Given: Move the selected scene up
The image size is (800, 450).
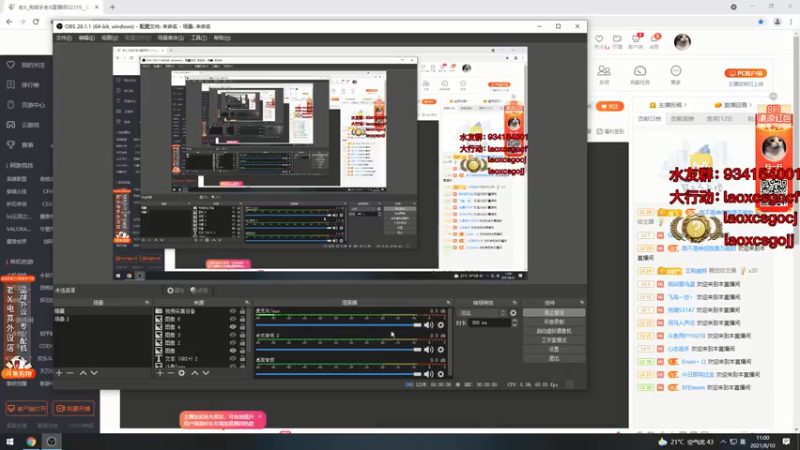Looking at the screenshot, I should pos(83,373).
